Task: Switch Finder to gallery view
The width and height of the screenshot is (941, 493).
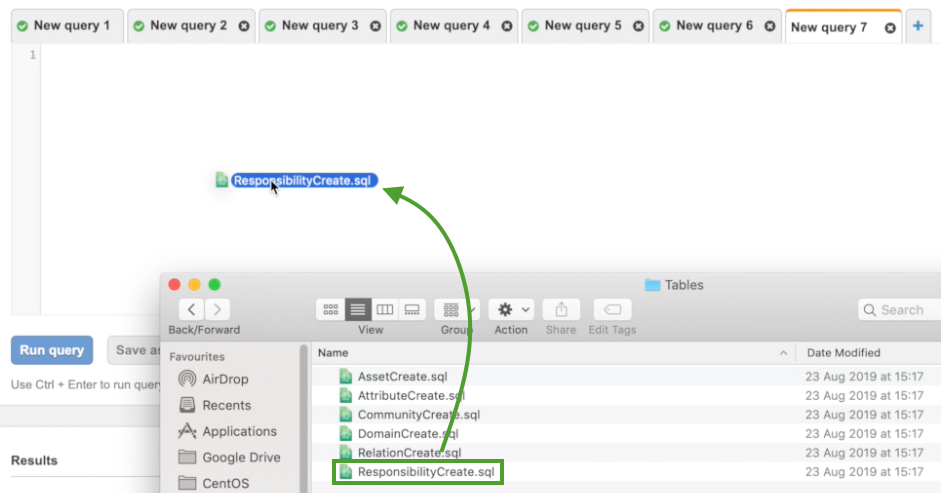Action: [411, 310]
